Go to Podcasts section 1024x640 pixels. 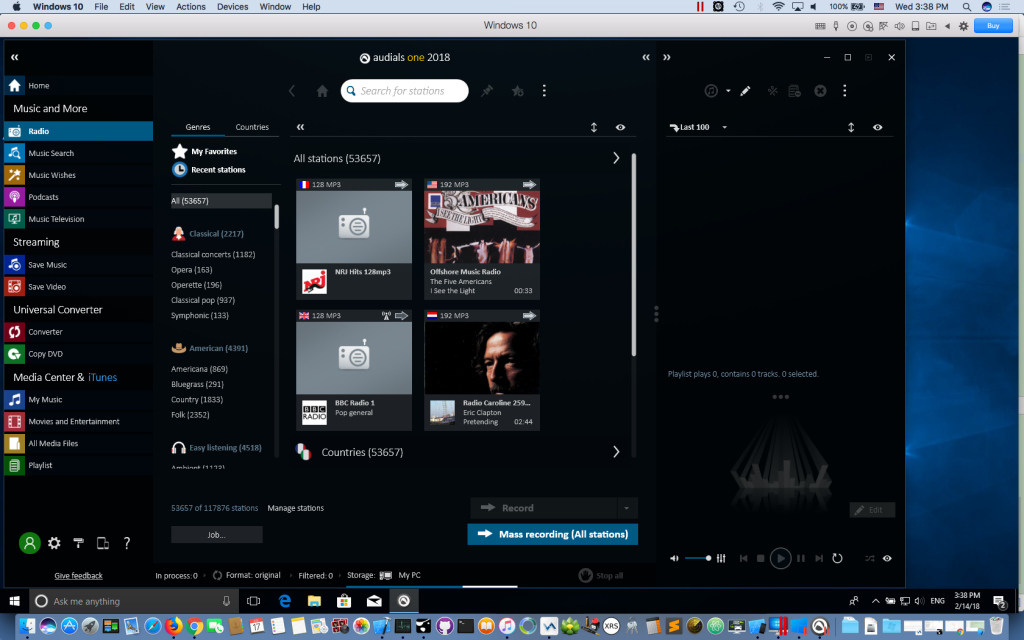78,197
